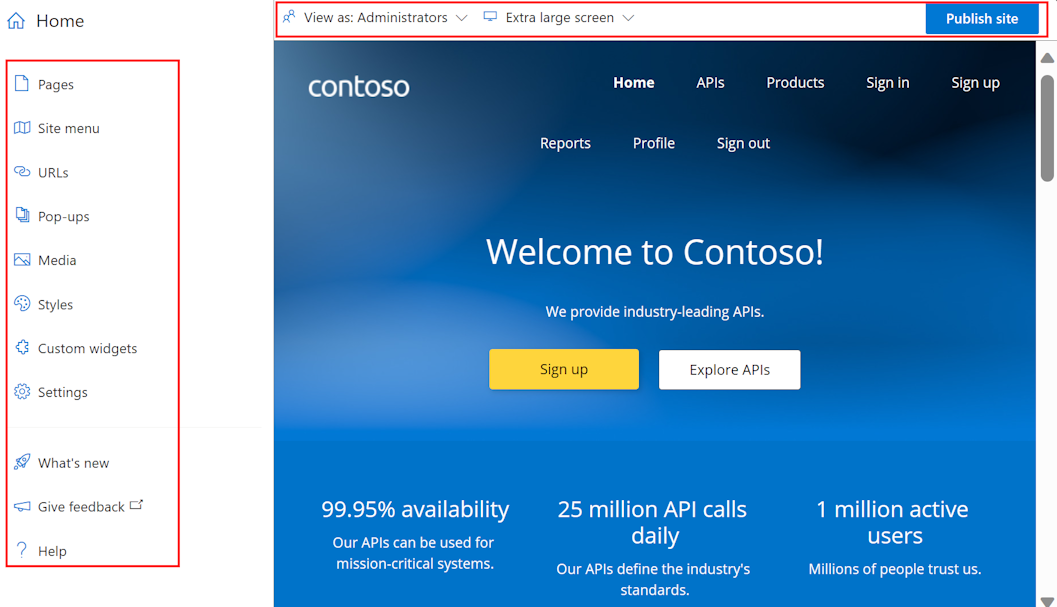Click Sign up in portal navigation bar
1057x607 pixels.
(x=975, y=83)
